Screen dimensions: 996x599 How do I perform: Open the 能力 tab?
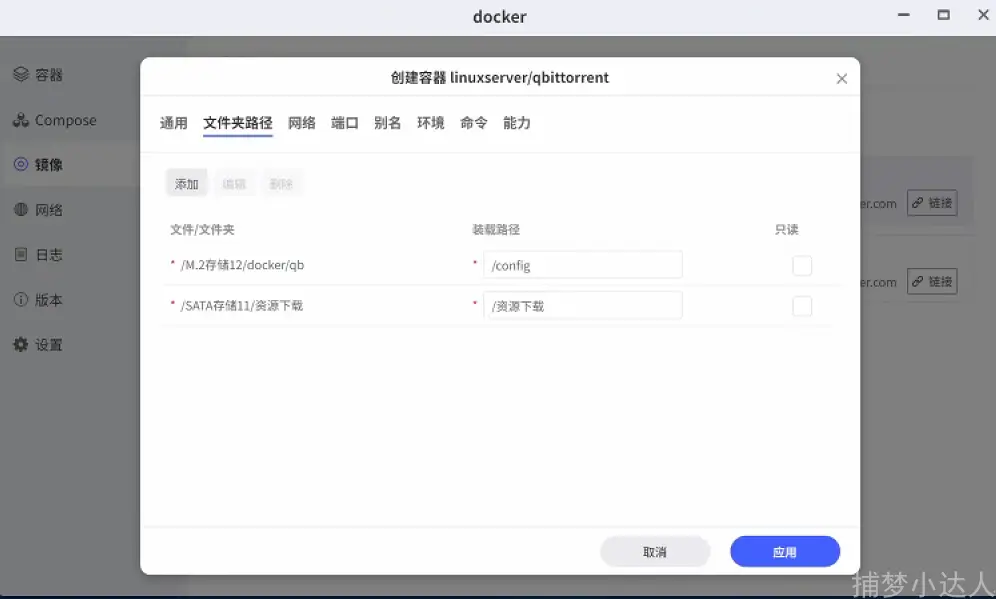pos(517,123)
